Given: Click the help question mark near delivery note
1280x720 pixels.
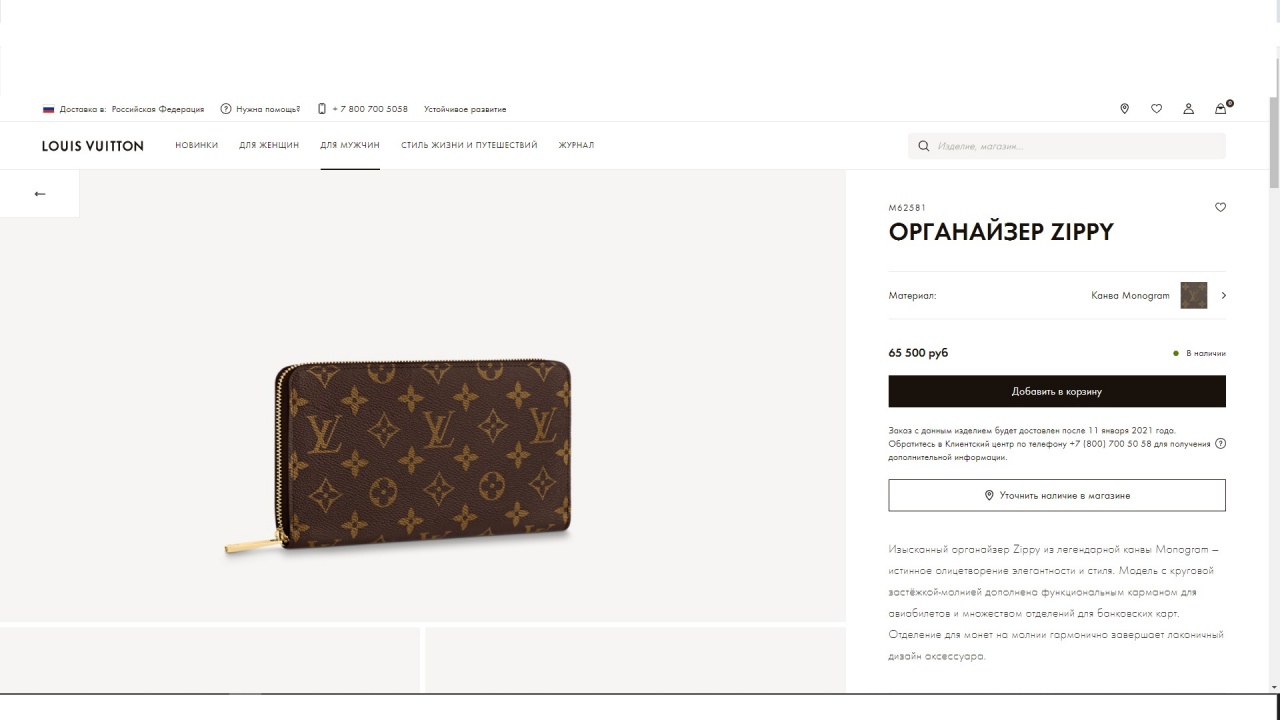Looking at the screenshot, I should pyautogui.click(x=1220, y=443).
